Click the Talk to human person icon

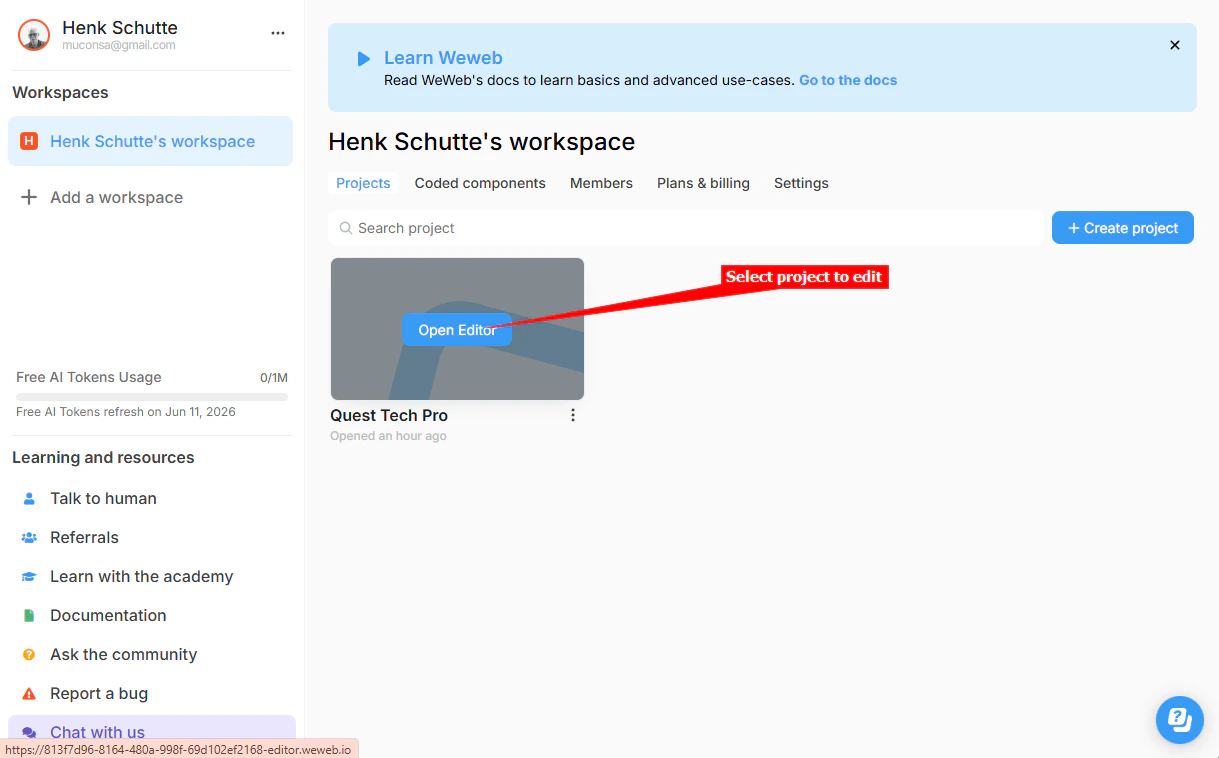[x=29, y=498]
